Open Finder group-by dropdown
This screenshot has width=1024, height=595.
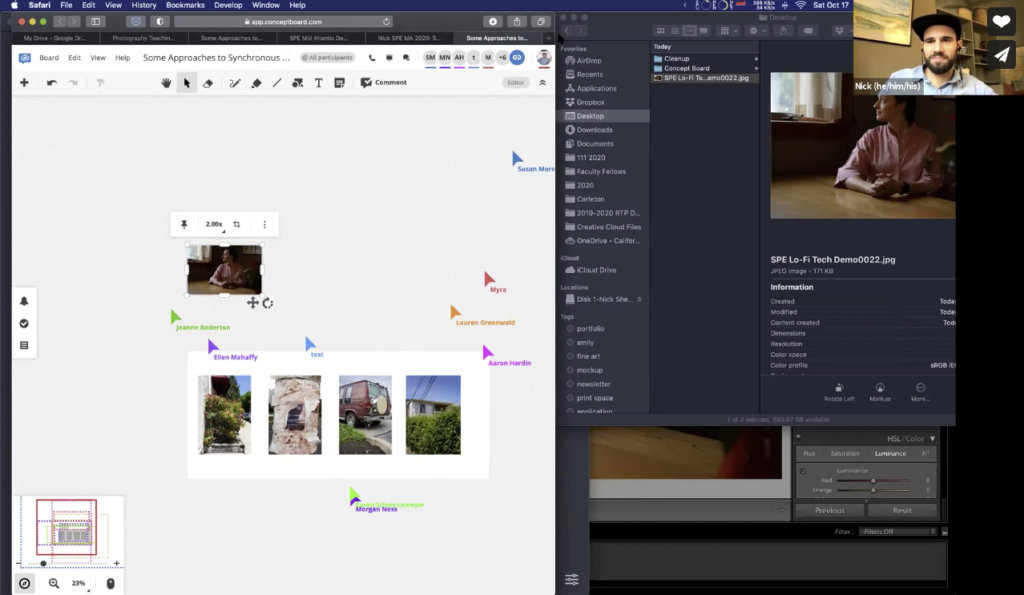(x=727, y=31)
